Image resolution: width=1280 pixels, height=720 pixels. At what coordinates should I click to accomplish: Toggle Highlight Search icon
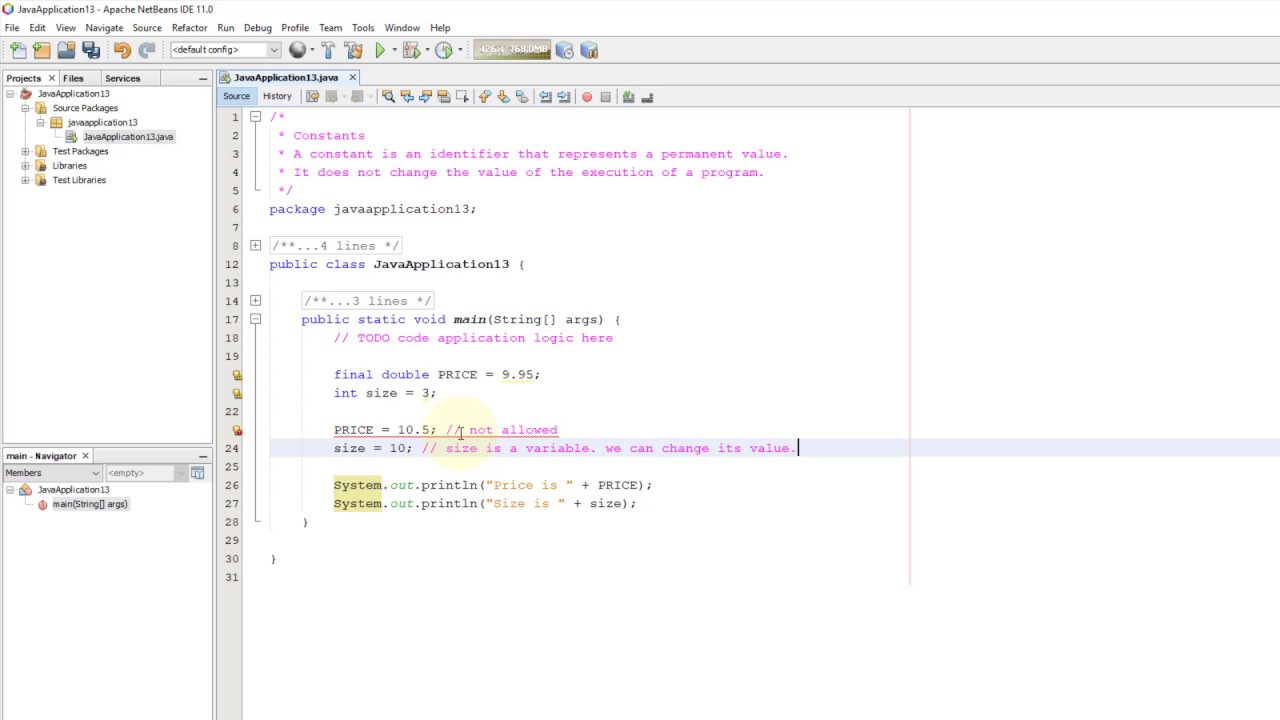point(443,97)
